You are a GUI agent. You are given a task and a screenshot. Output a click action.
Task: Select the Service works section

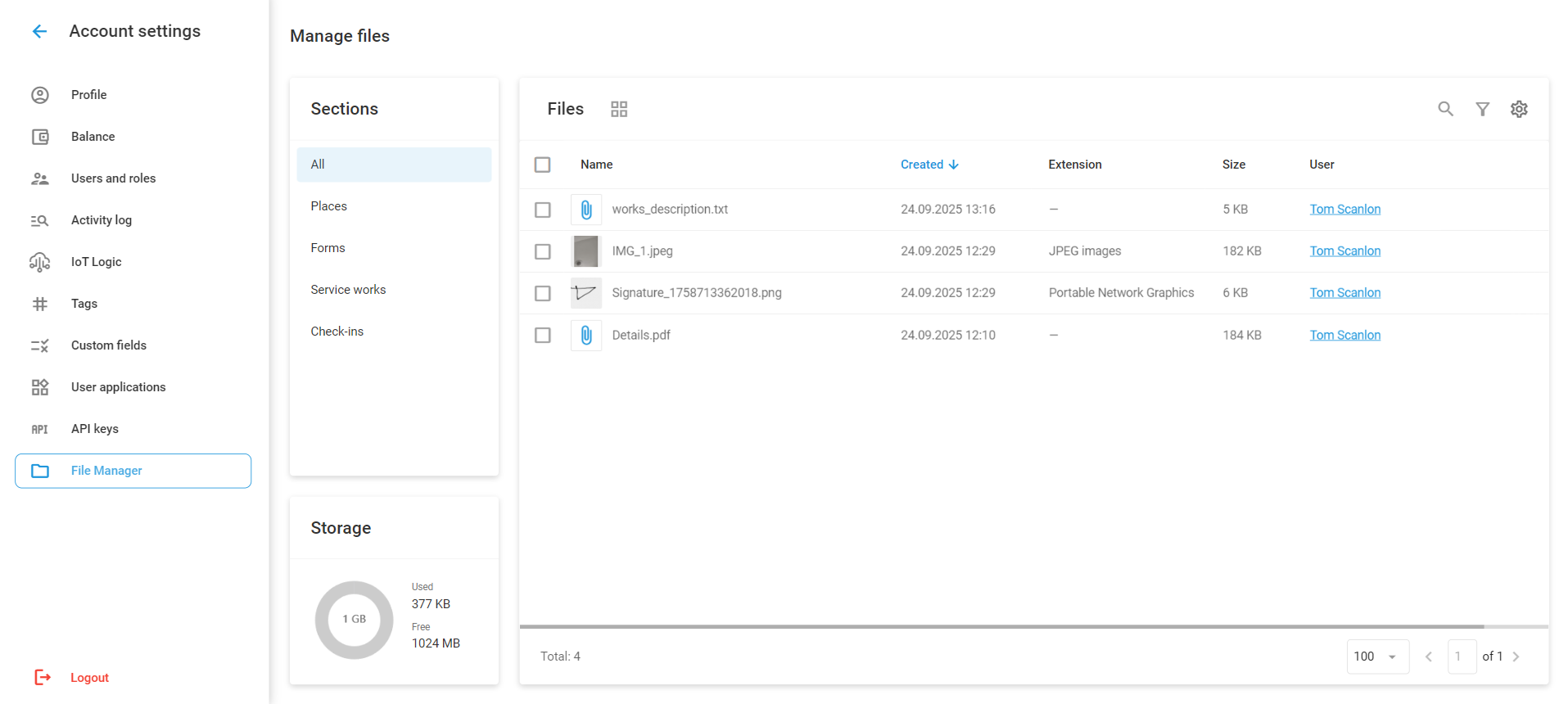pos(394,290)
